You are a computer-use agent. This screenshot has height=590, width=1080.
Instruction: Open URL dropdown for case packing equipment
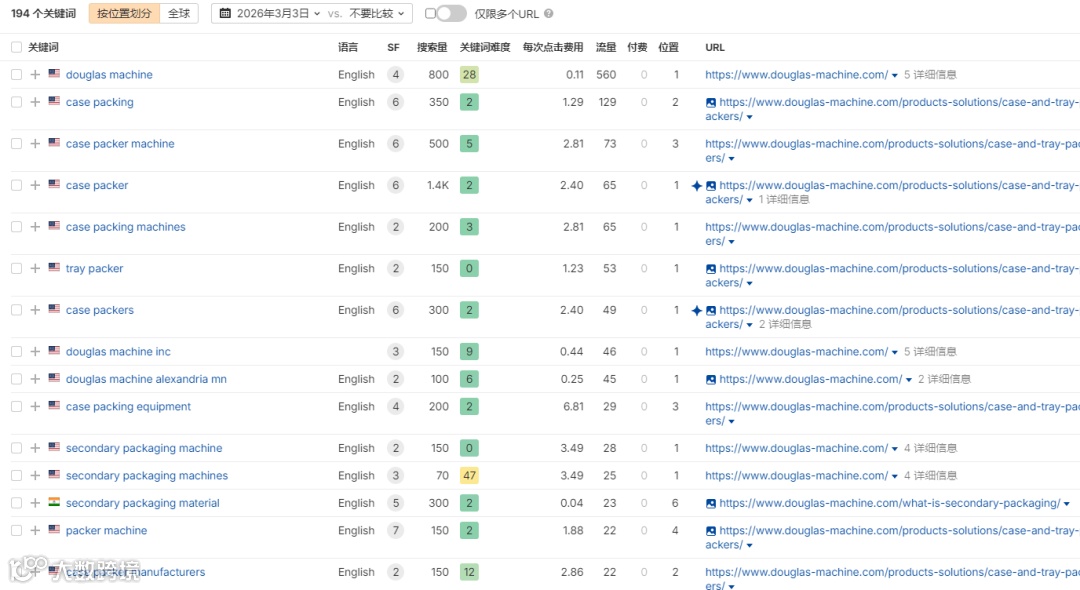click(731, 421)
